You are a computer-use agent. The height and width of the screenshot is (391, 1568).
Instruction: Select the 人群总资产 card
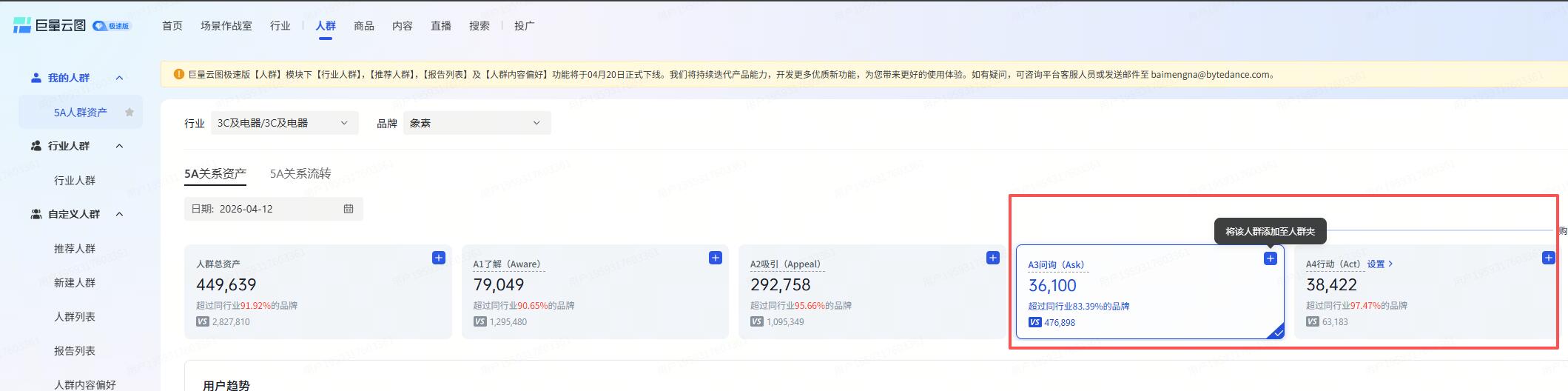(x=318, y=292)
